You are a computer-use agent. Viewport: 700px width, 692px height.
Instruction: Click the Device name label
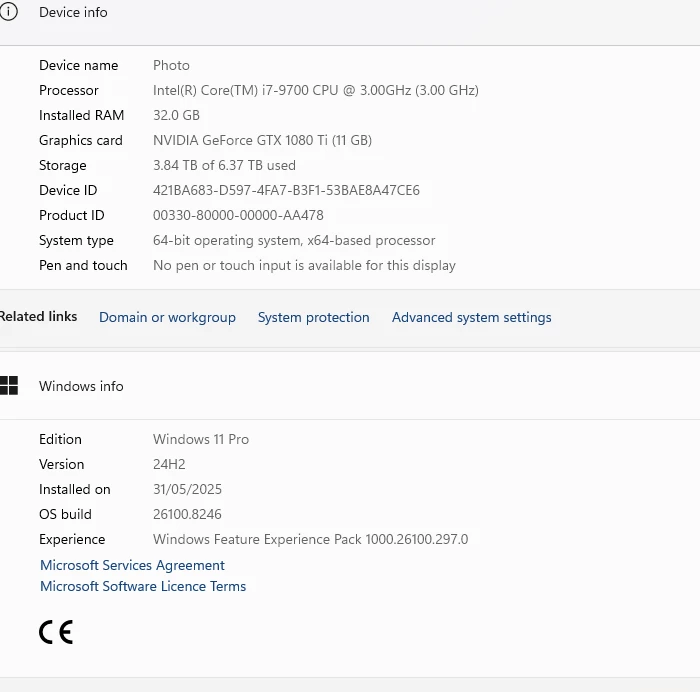click(79, 66)
